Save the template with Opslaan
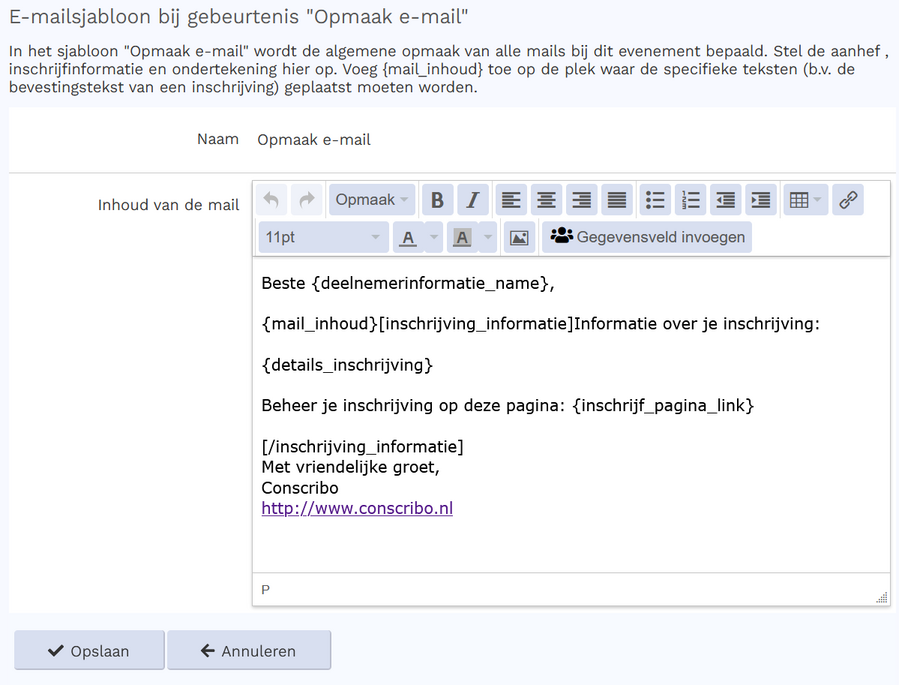The height and width of the screenshot is (685, 899). point(89,650)
